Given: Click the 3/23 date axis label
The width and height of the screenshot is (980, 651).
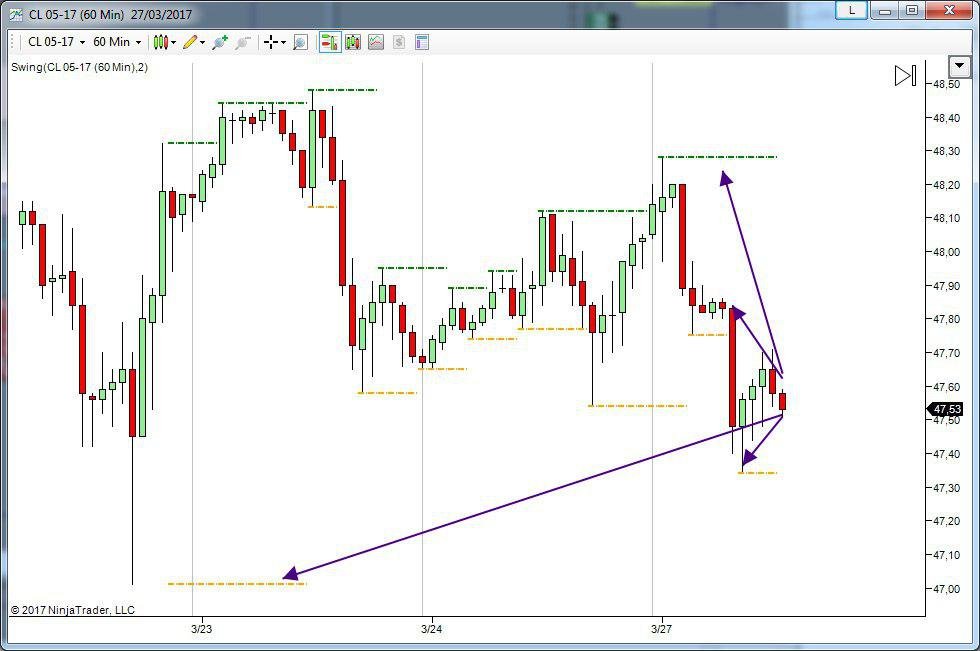Looking at the screenshot, I should point(201,629).
